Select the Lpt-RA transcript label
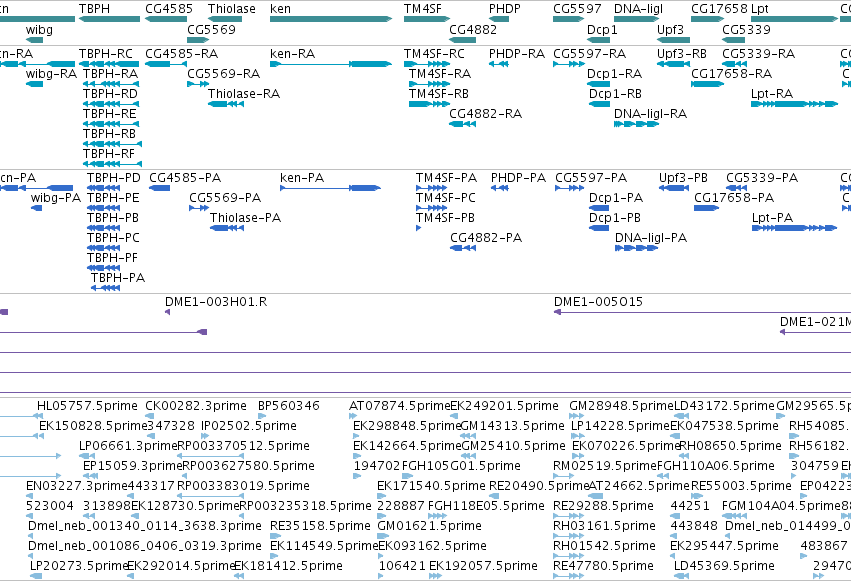The height and width of the screenshot is (581, 851). [772, 94]
